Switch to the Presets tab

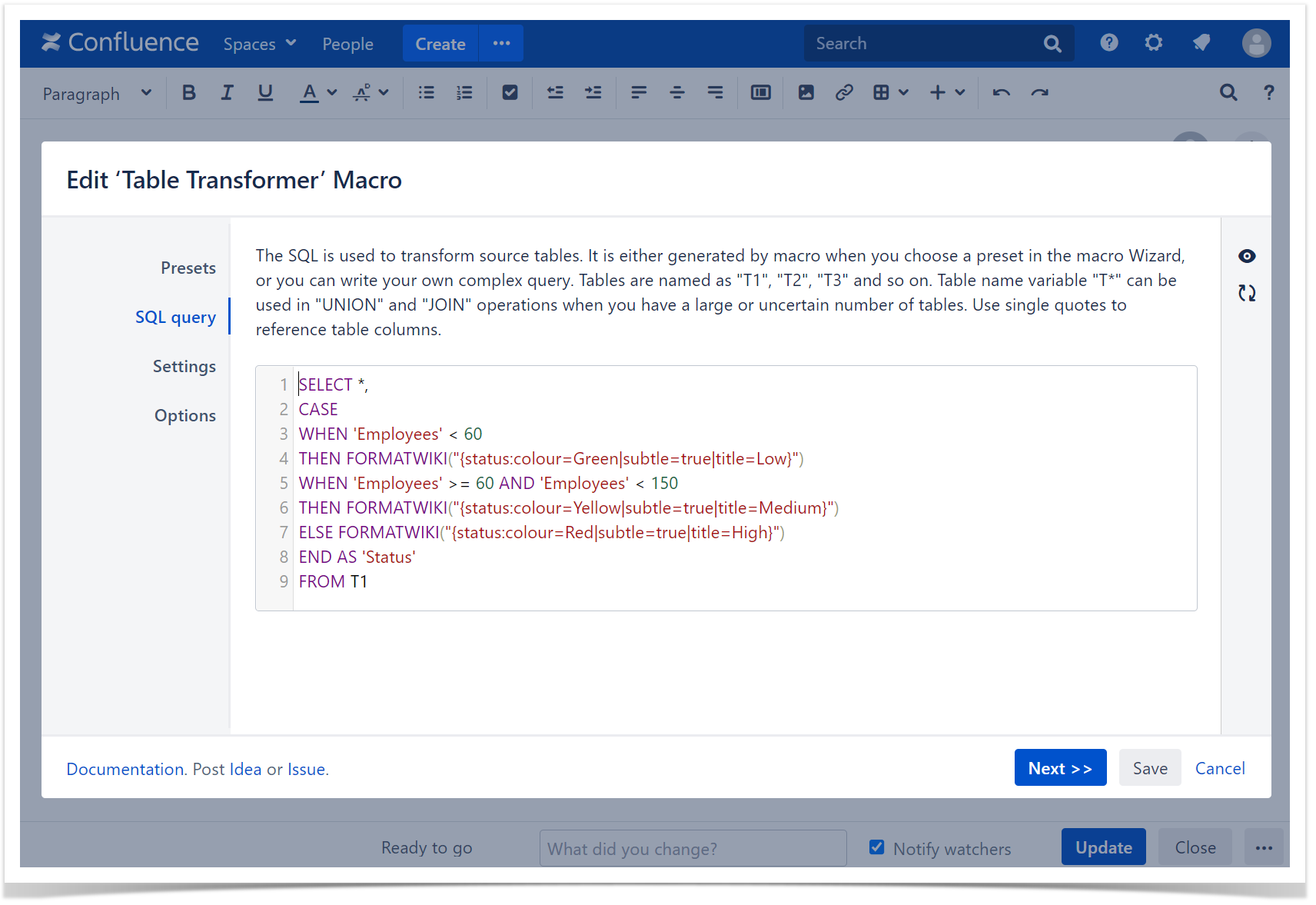point(188,268)
